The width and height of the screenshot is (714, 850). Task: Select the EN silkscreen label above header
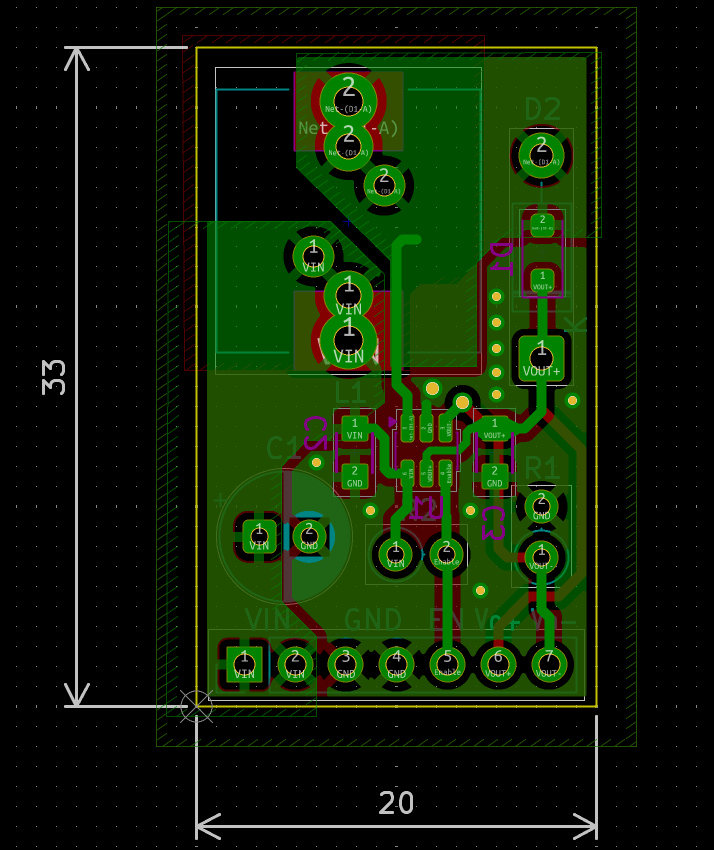(x=447, y=619)
